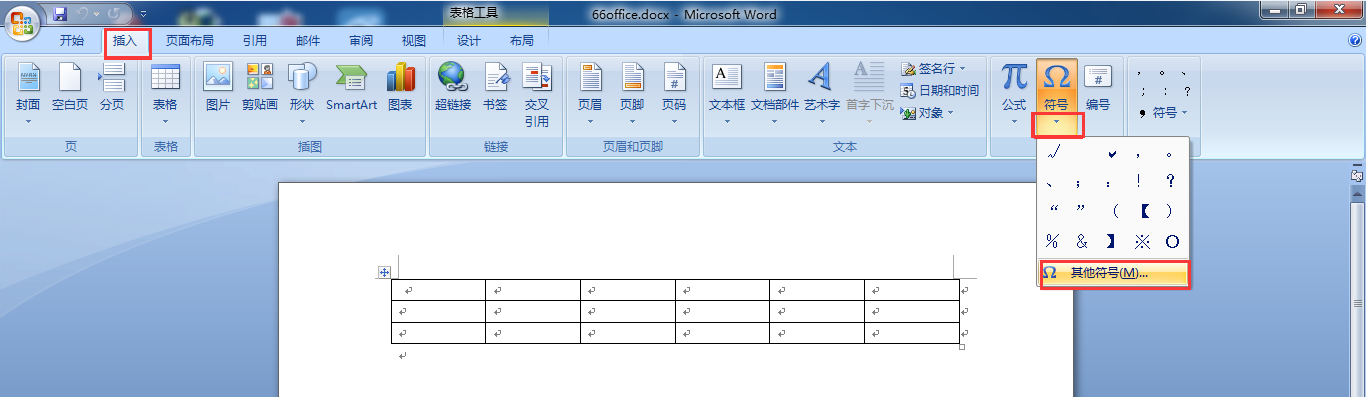Insert the question mark symbol from gallery
This screenshot has width=1366, height=397.
coord(1170,182)
